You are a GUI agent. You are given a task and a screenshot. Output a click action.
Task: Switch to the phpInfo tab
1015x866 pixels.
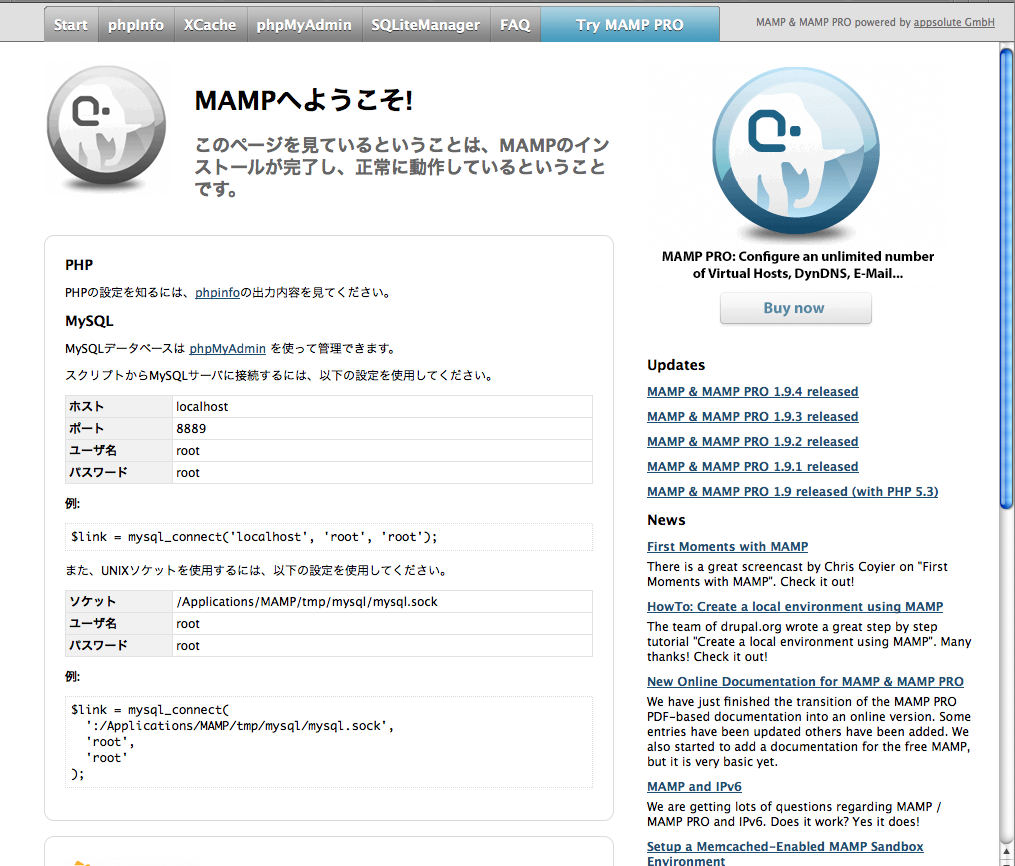tap(136, 25)
